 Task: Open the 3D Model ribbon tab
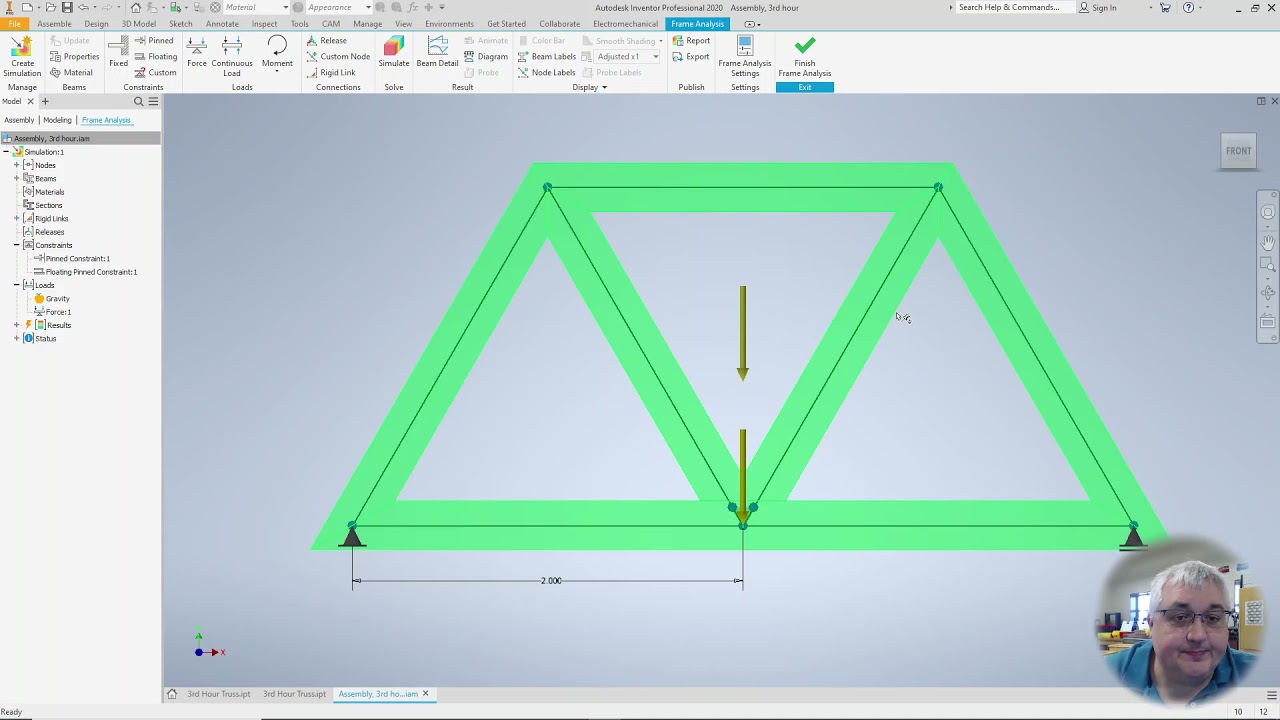click(138, 24)
